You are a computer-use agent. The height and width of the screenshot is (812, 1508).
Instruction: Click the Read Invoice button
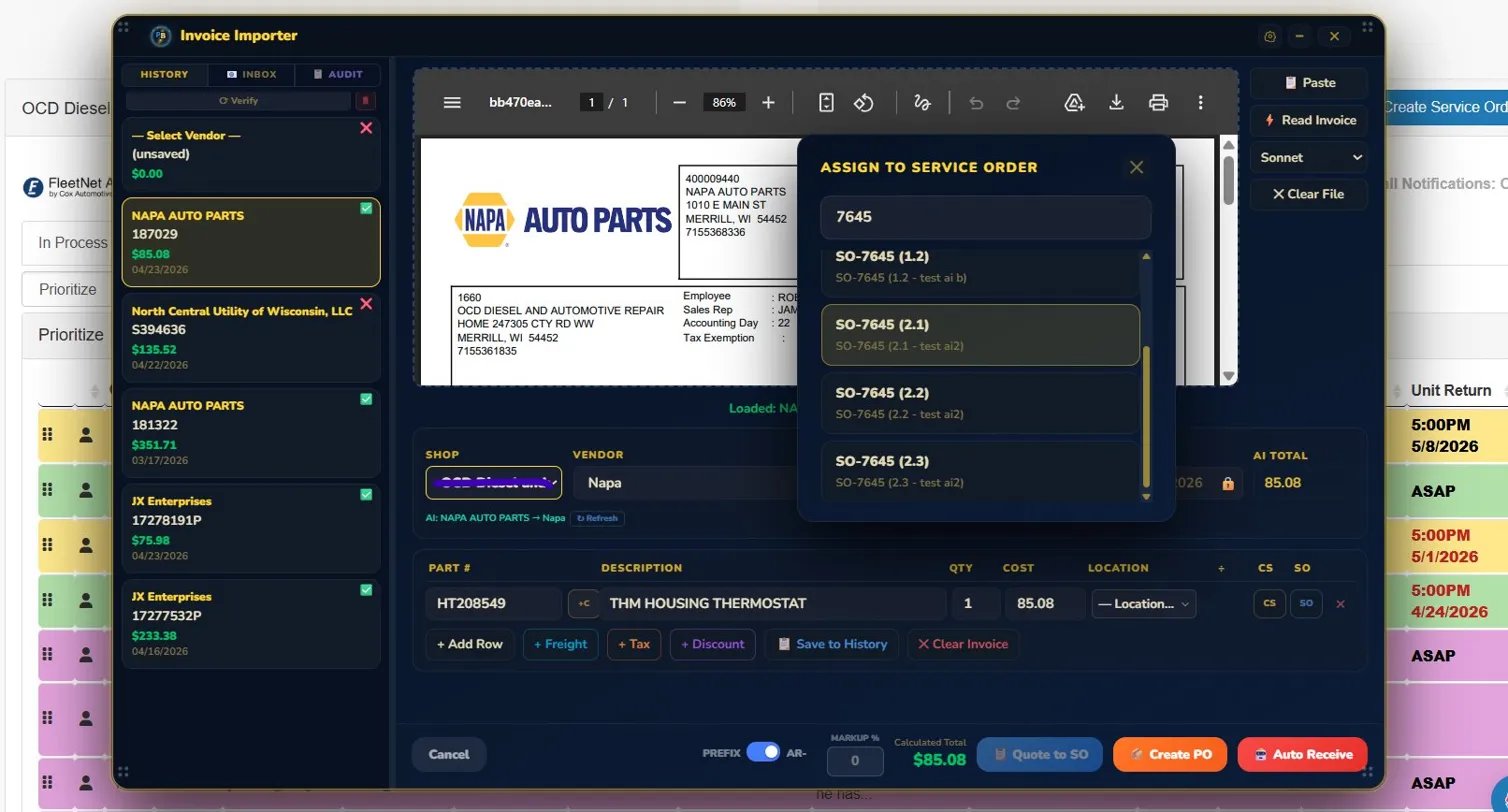[x=1309, y=120]
